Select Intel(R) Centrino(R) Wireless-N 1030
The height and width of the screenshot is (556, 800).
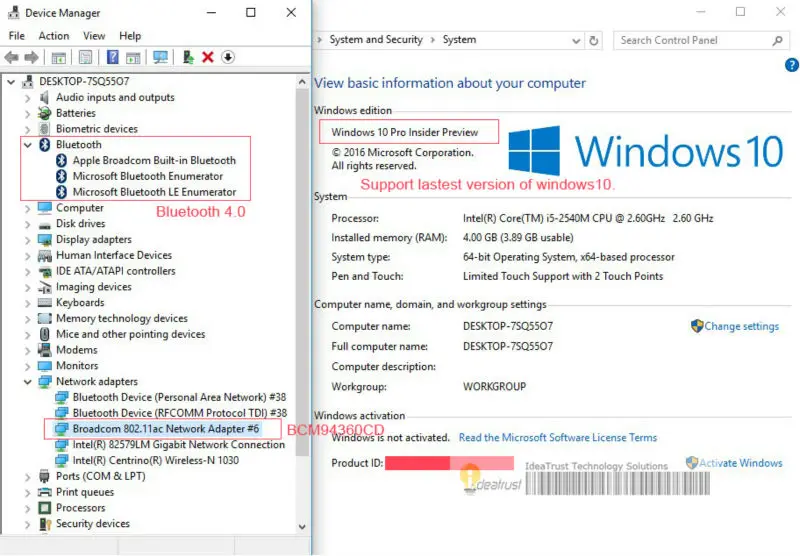click(156, 461)
